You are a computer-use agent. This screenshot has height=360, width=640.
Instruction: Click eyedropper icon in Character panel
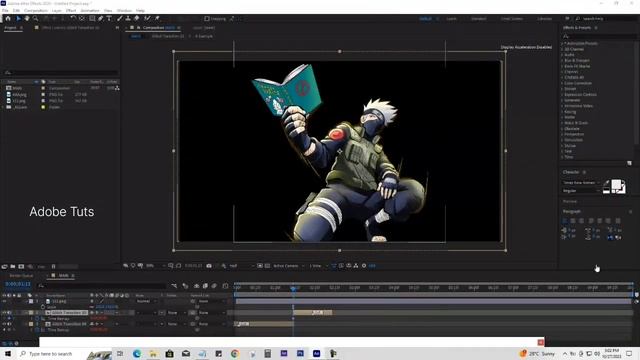(607, 183)
